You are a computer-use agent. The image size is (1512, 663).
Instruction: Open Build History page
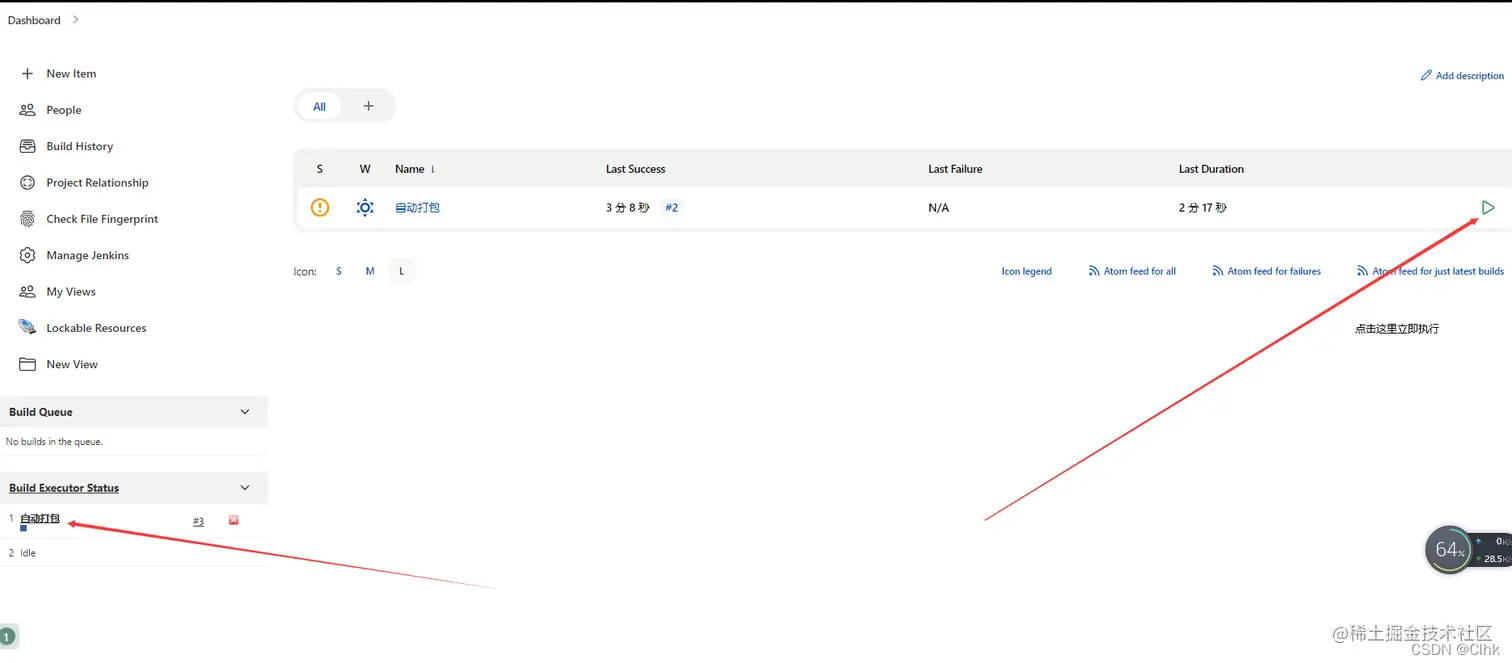pos(80,146)
